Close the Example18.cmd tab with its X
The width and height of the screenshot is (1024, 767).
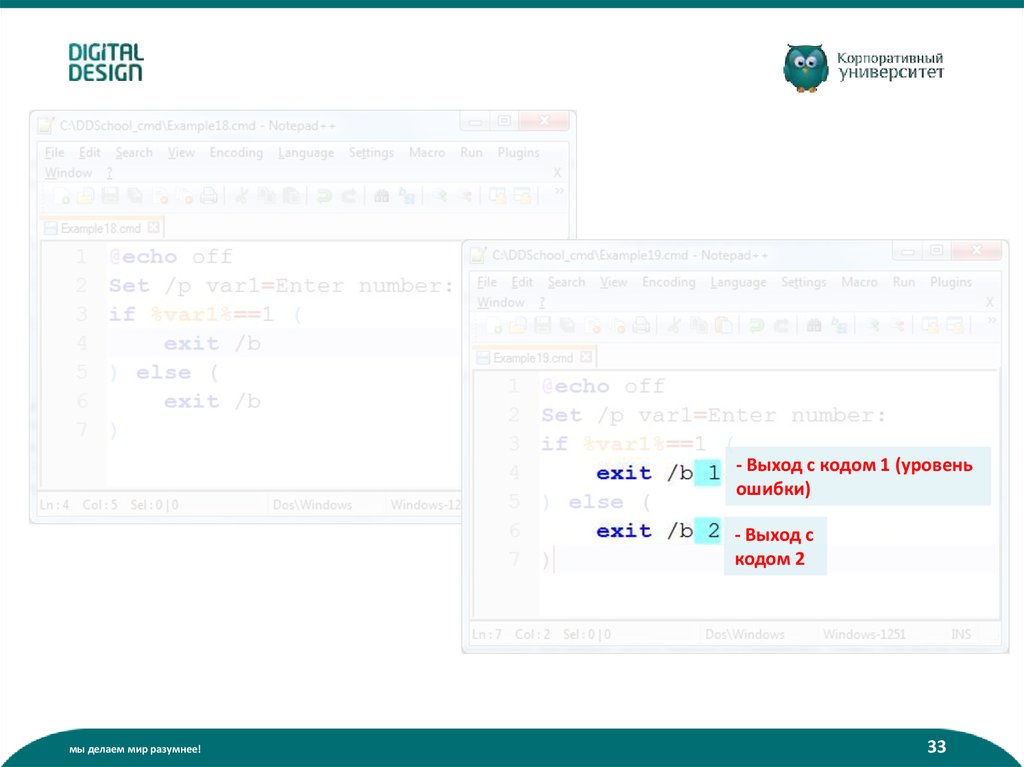(155, 228)
